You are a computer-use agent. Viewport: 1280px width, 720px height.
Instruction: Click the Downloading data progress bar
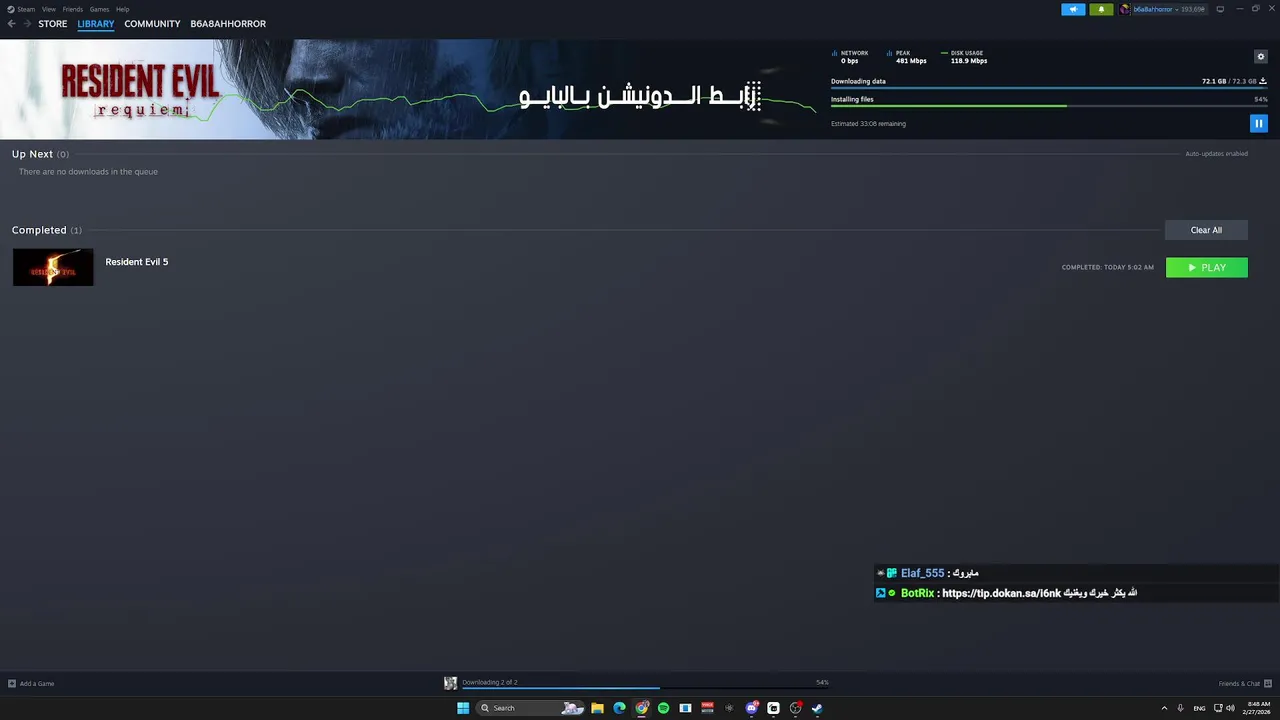[x=1049, y=88]
